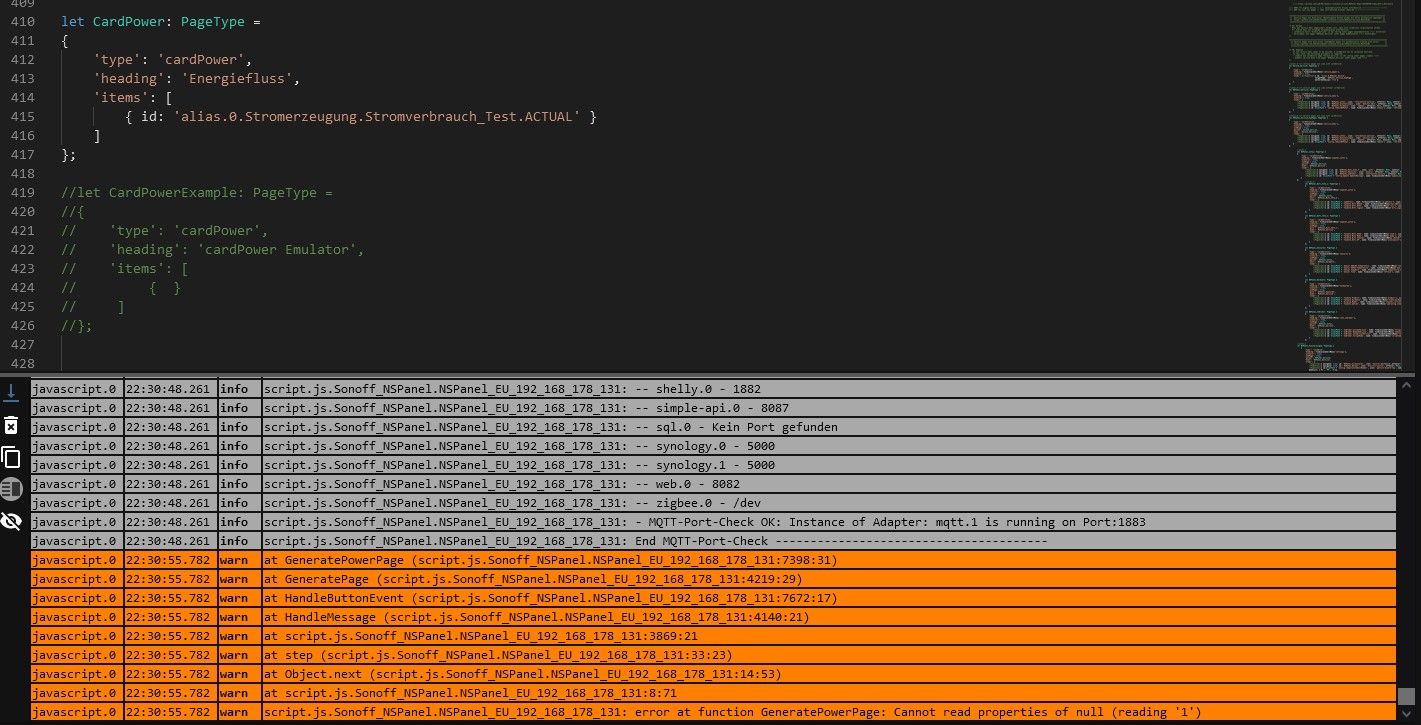Viewport: 1421px width, 725px height.
Task: Select the 'End MQTT-Port-Check' log entry
Action: pos(713,540)
